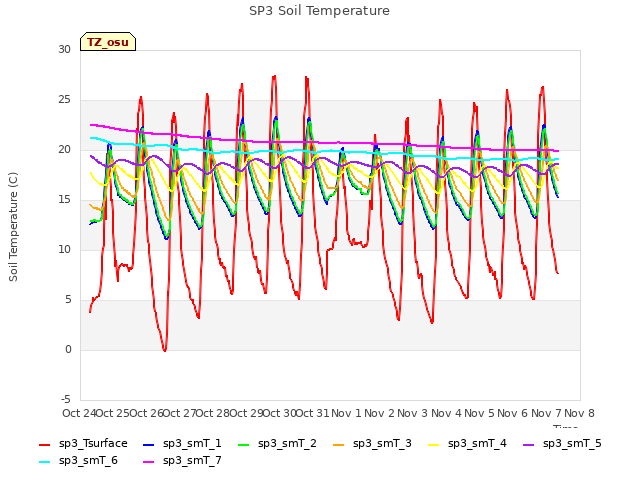Click the blue sp3_smT_1 legend swatch
The image size is (640, 480).
pyautogui.click(x=149, y=444)
